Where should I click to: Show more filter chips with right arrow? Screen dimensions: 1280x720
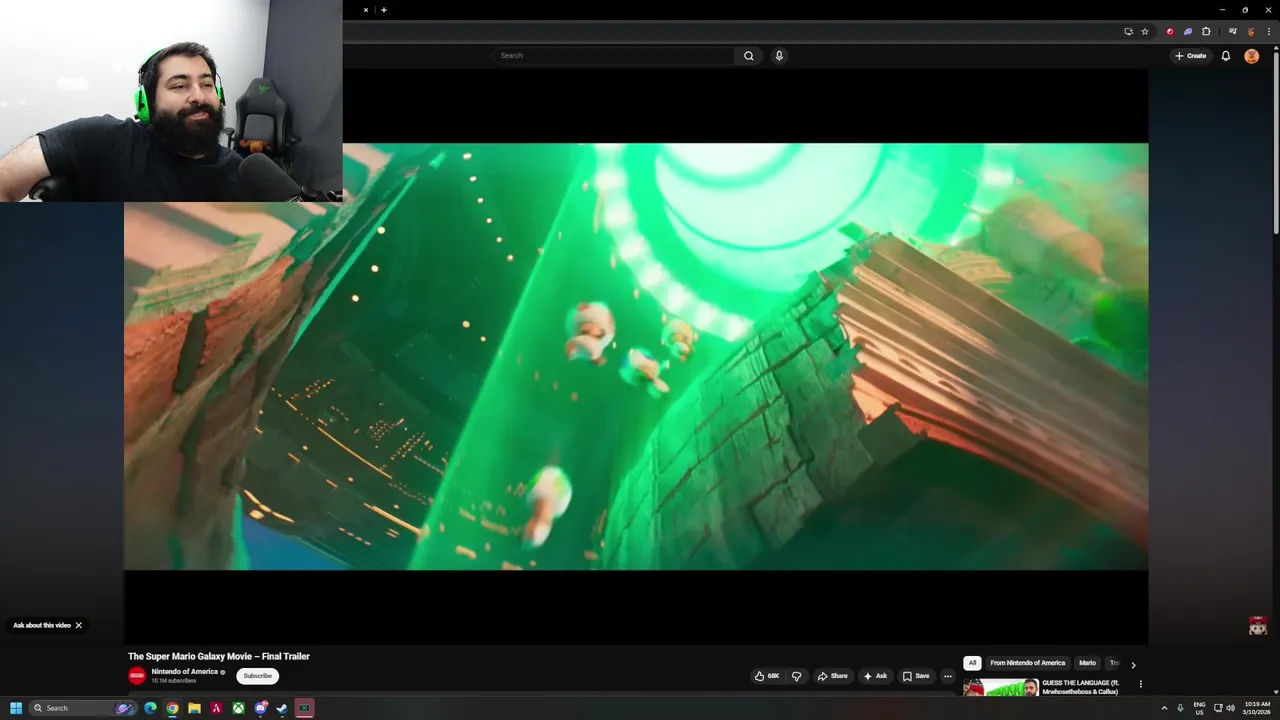point(1133,664)
